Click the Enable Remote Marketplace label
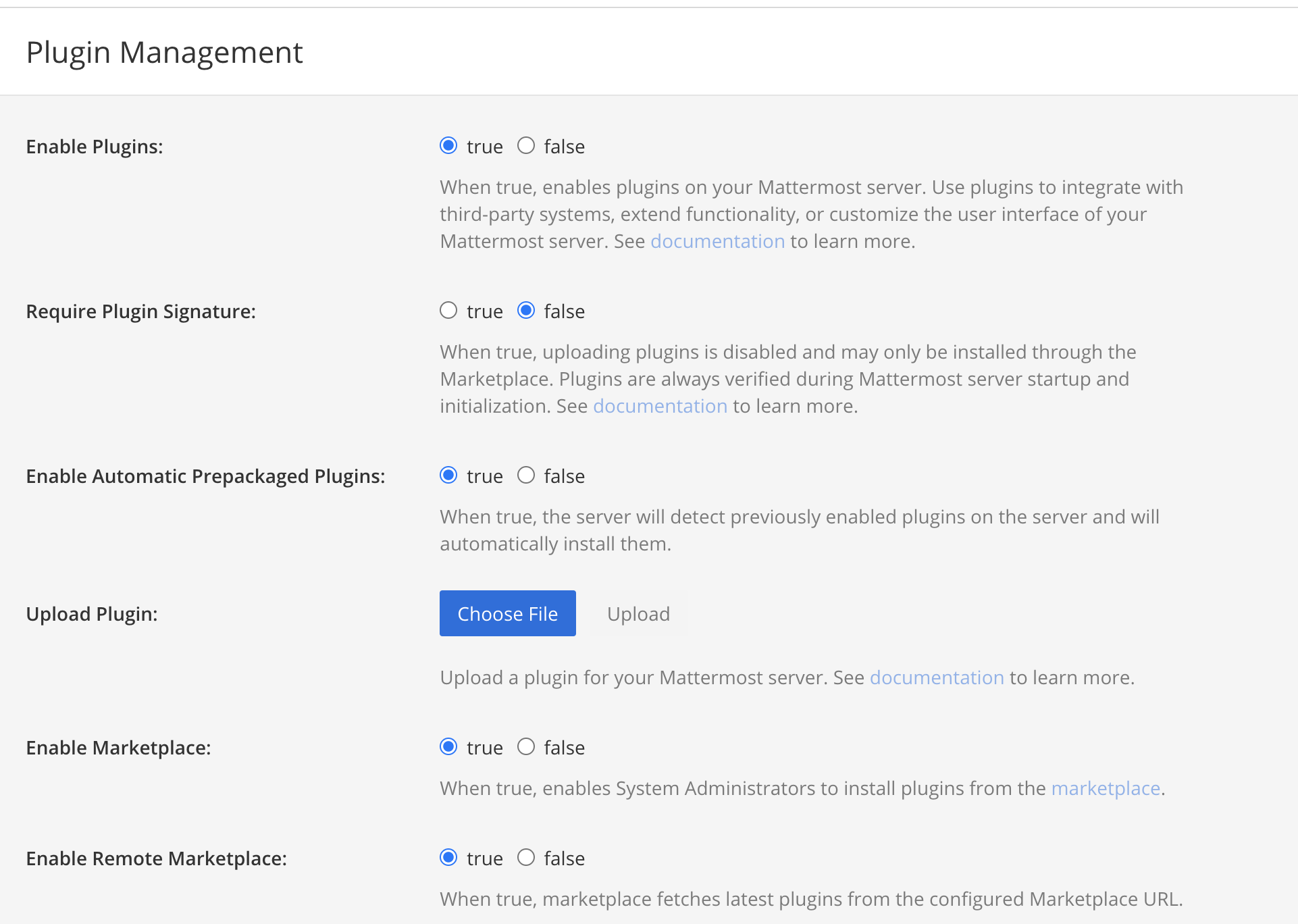The height and width of the screenshot is (924, 1298). [x=156, y=858]
